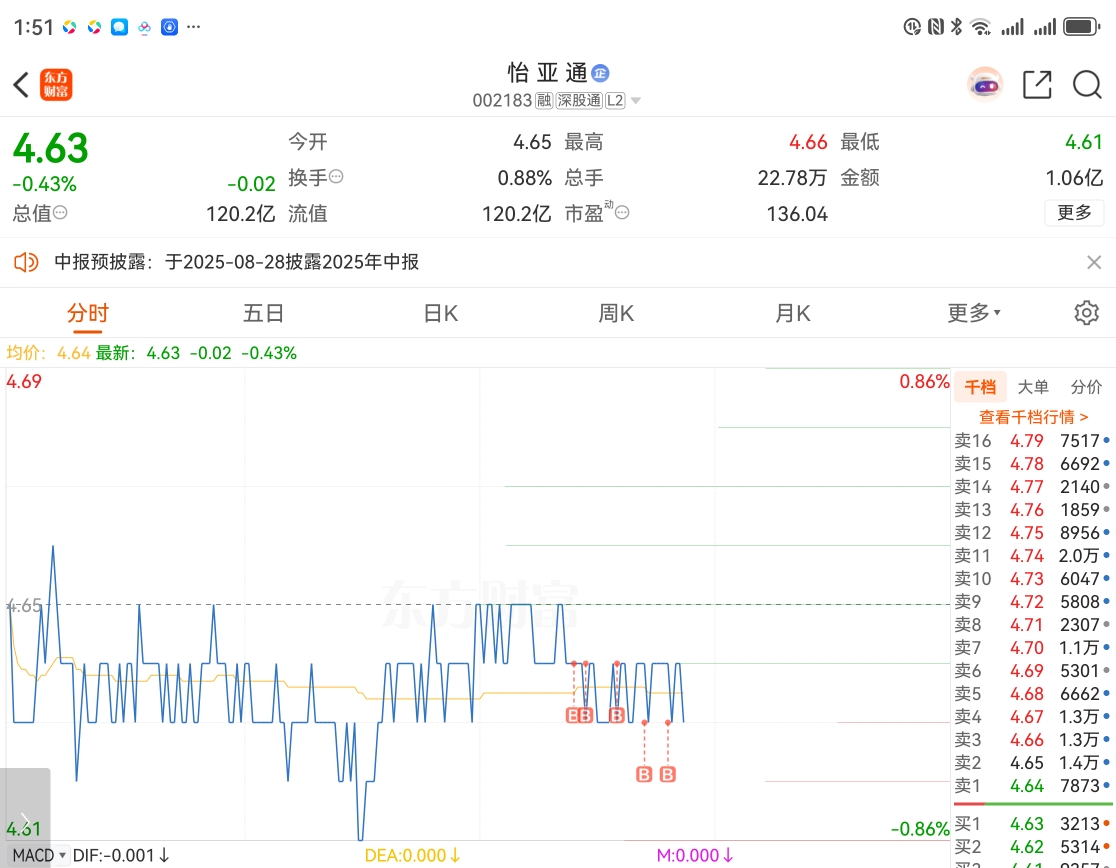Tap the 融 margin trading badge
1116x868 pixels.
(x=544, y=100)
